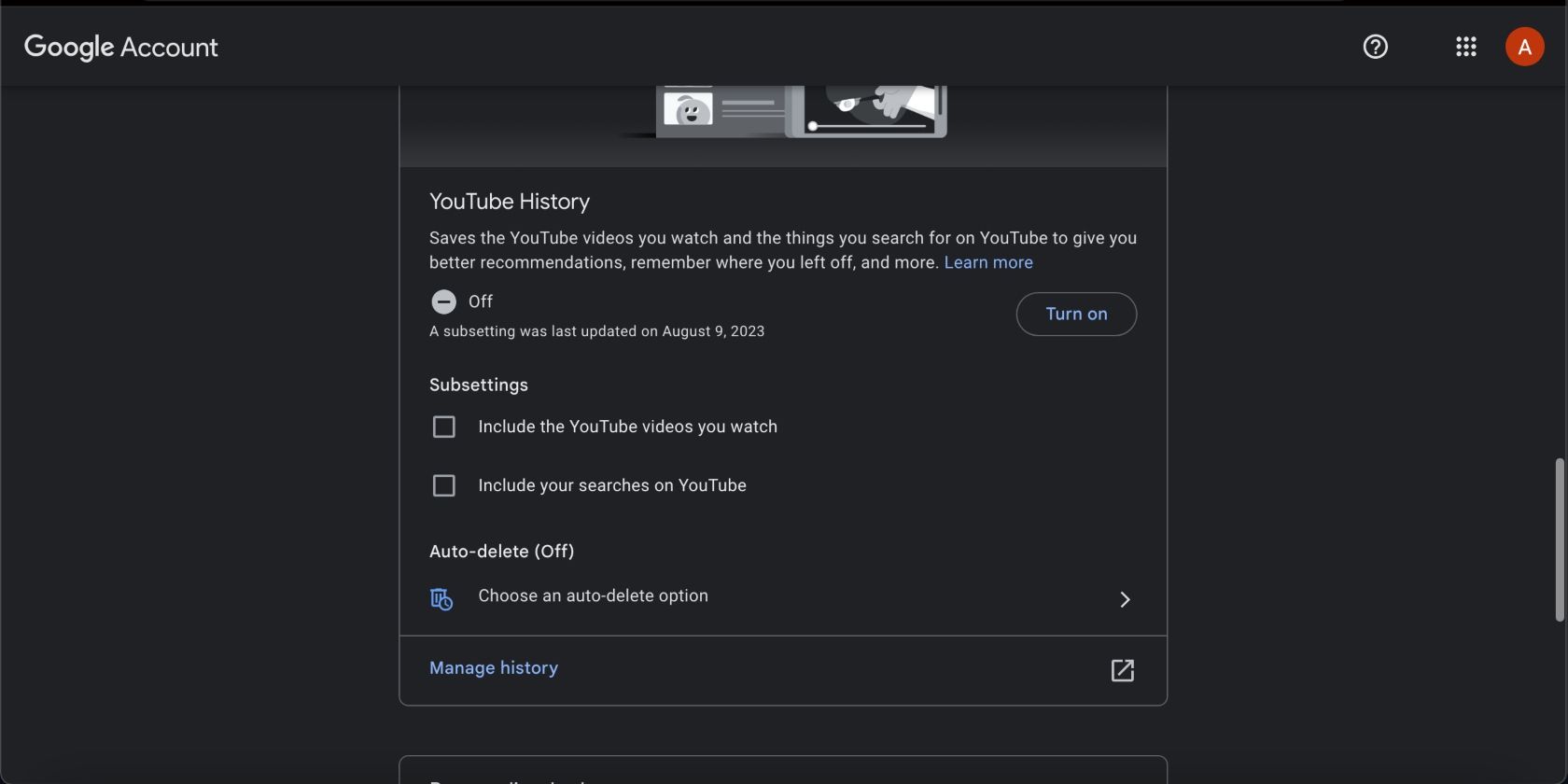
Task: Enable 'Include your searches on YouTube'
Action: coord(444,485)
